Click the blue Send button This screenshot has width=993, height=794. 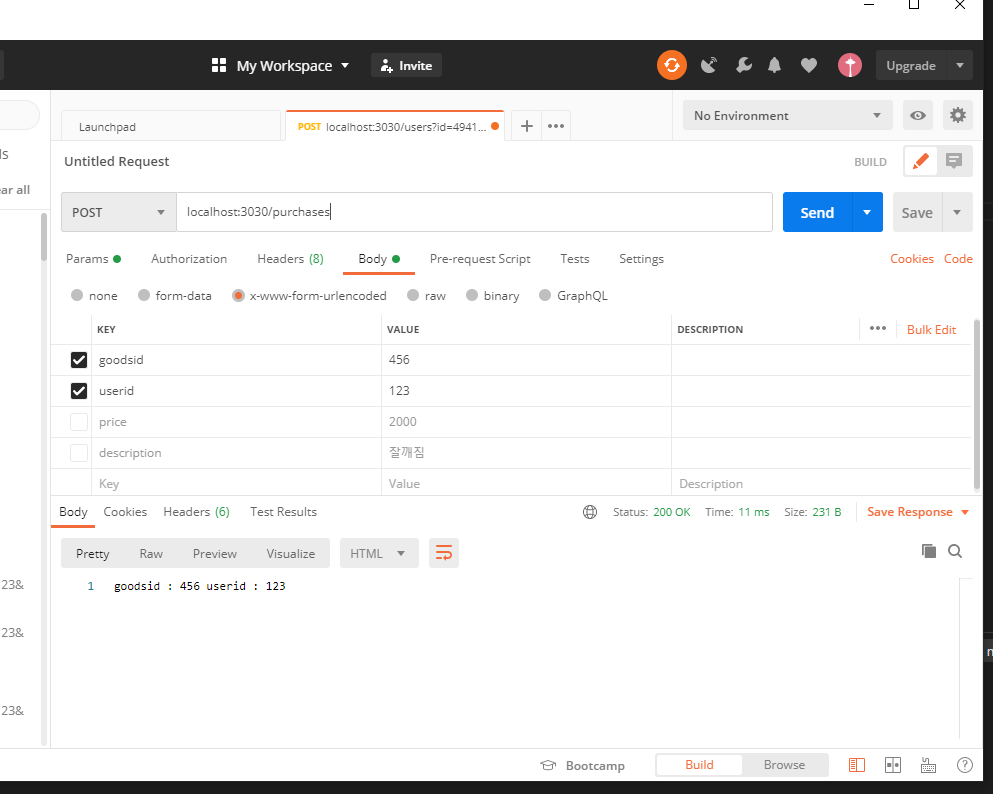tap(817, 212)
